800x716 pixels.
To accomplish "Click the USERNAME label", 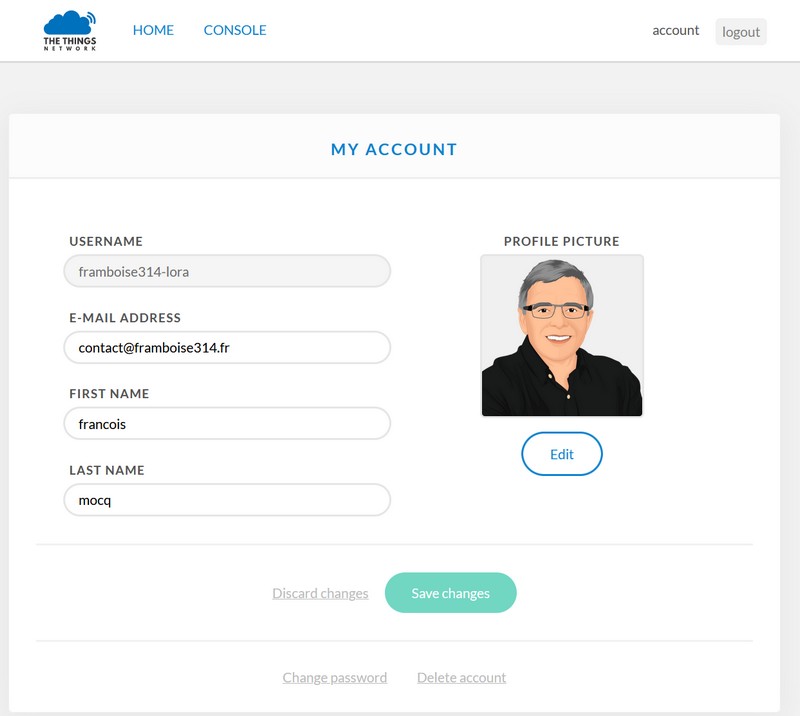I will (106, 241).
